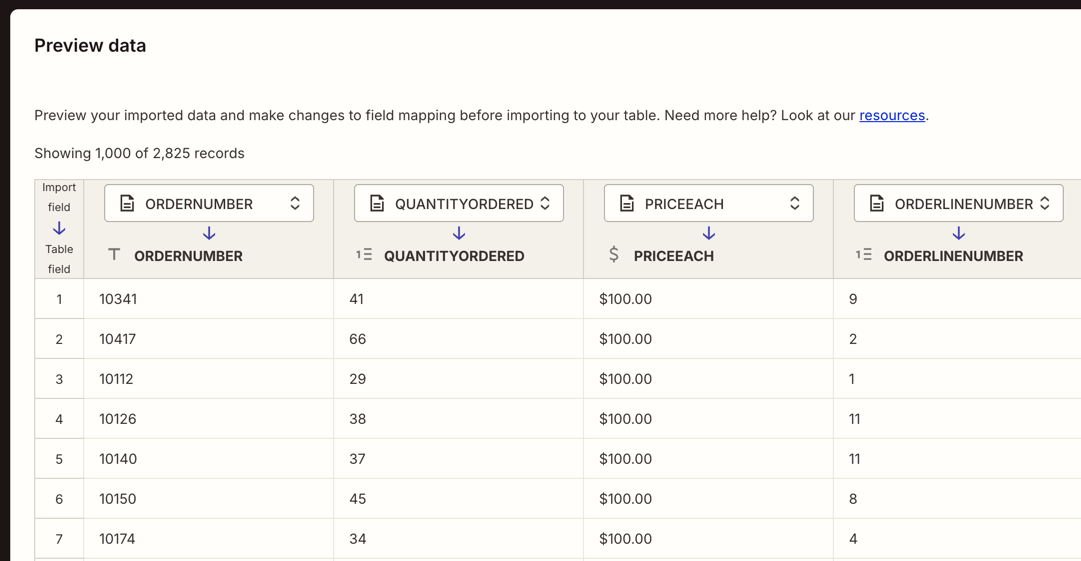
Task: Select order line number cell 8
Action: click(x=958, y=499)
